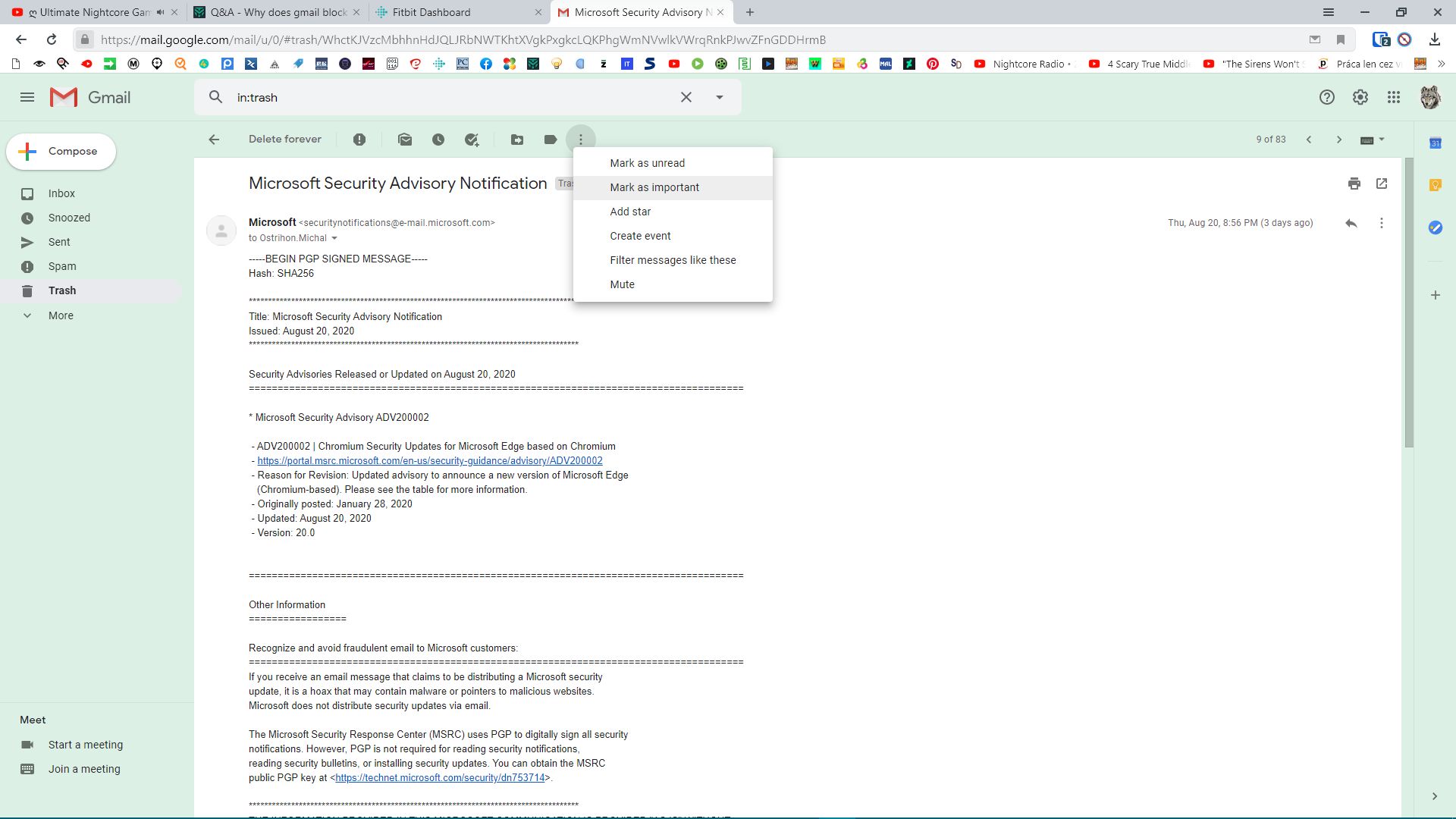
Task: Click the Snooze clock icon in toolbar
Action: 438,140
